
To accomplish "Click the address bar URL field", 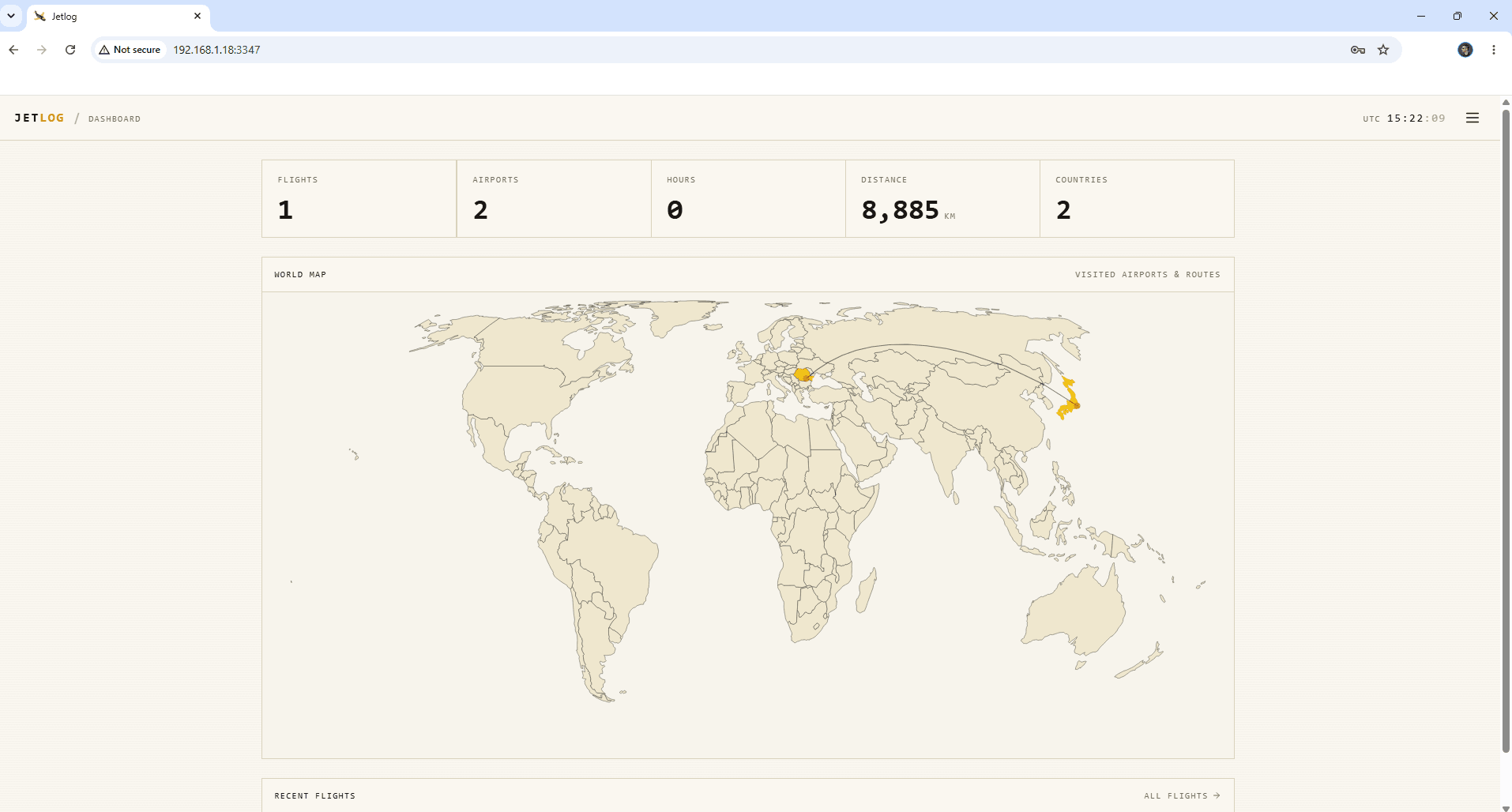I will 758,50.
